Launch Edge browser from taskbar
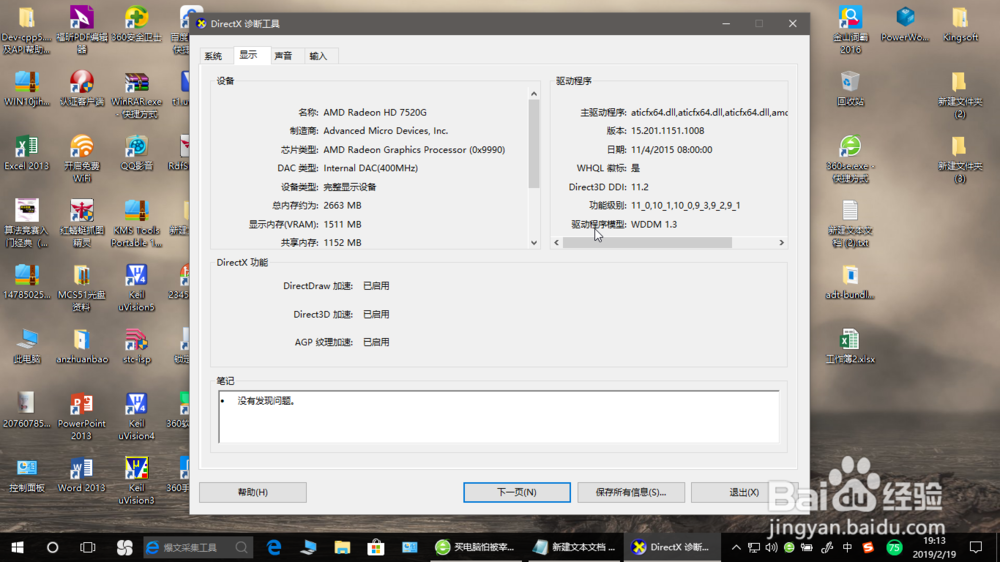 tap(274, 547)
